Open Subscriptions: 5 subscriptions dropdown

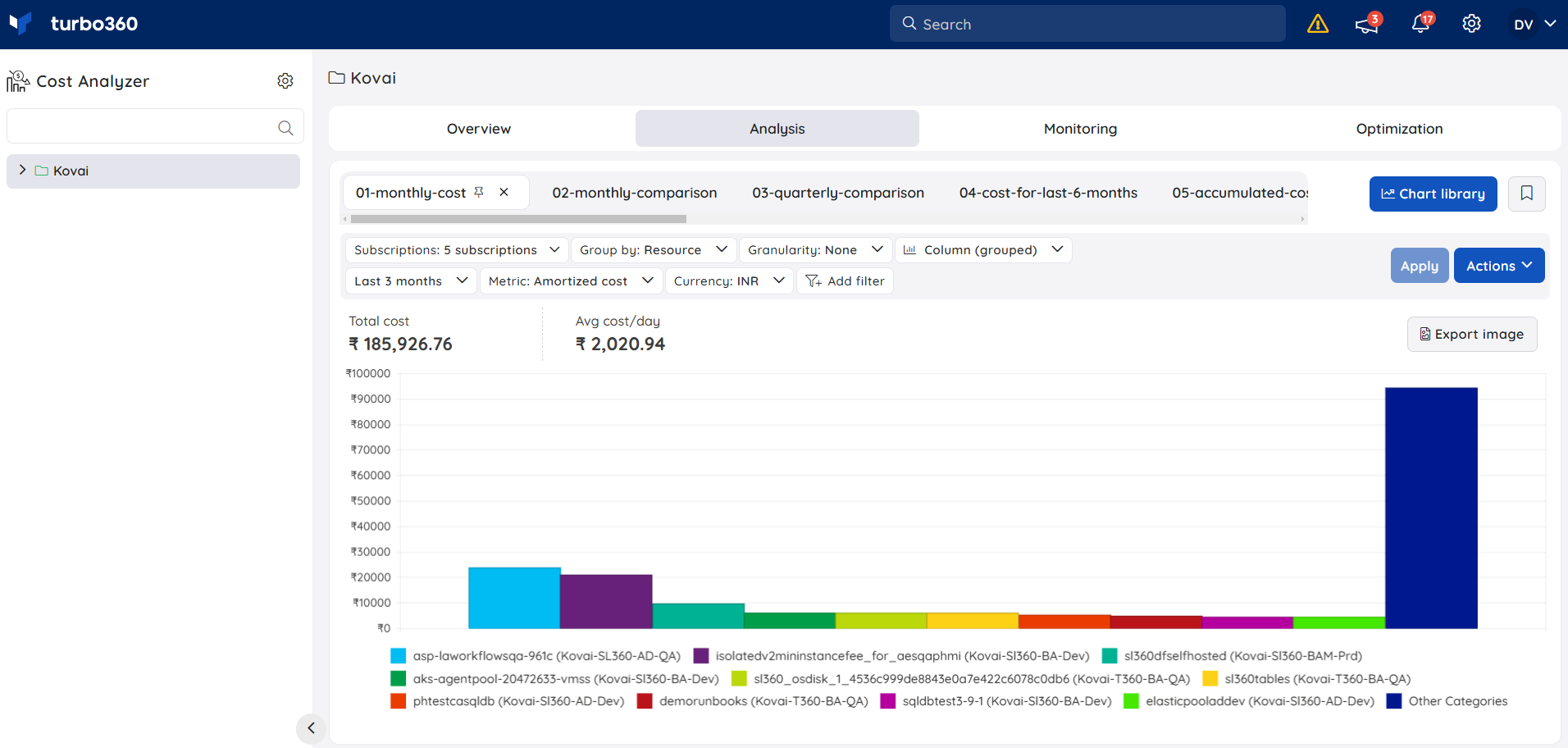coord(457,250)
